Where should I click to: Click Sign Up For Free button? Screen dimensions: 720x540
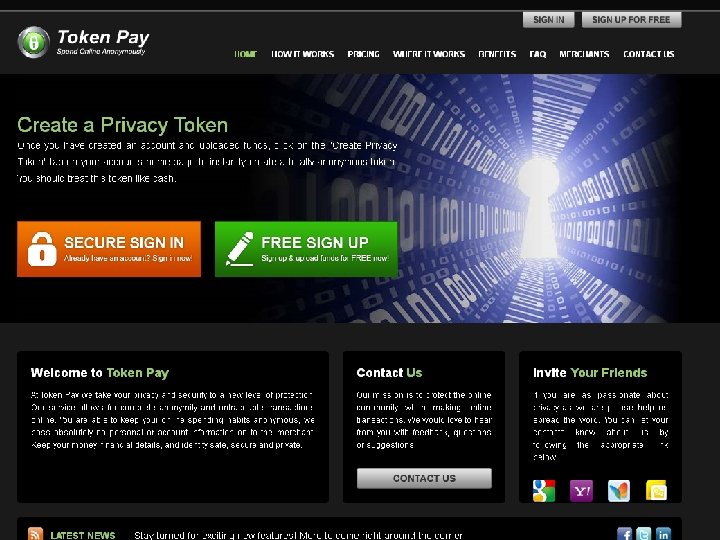(x=631, y=20)
